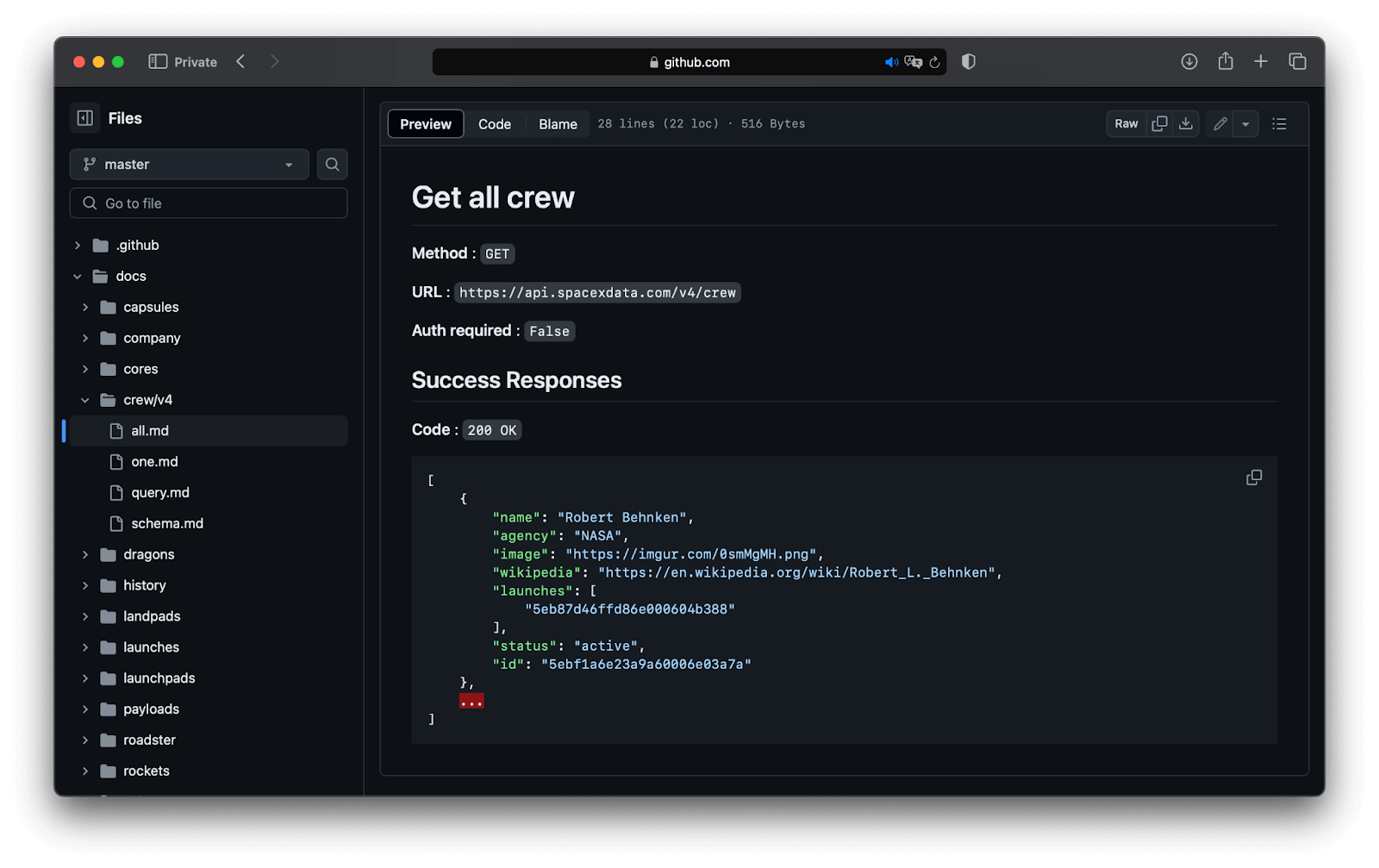The width and height of the screenshot is (1379, 868).
Task: Go forward in Safari
Action: tap(274, 62)
